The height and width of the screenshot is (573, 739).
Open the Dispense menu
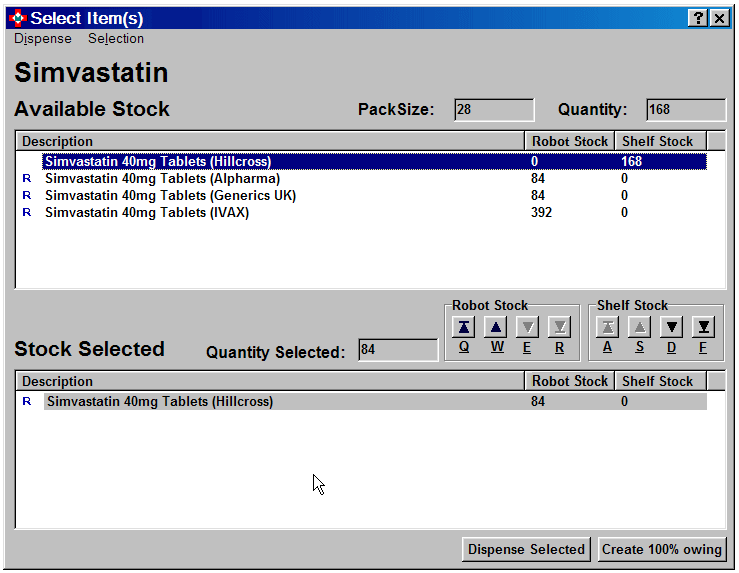(43, 39)
